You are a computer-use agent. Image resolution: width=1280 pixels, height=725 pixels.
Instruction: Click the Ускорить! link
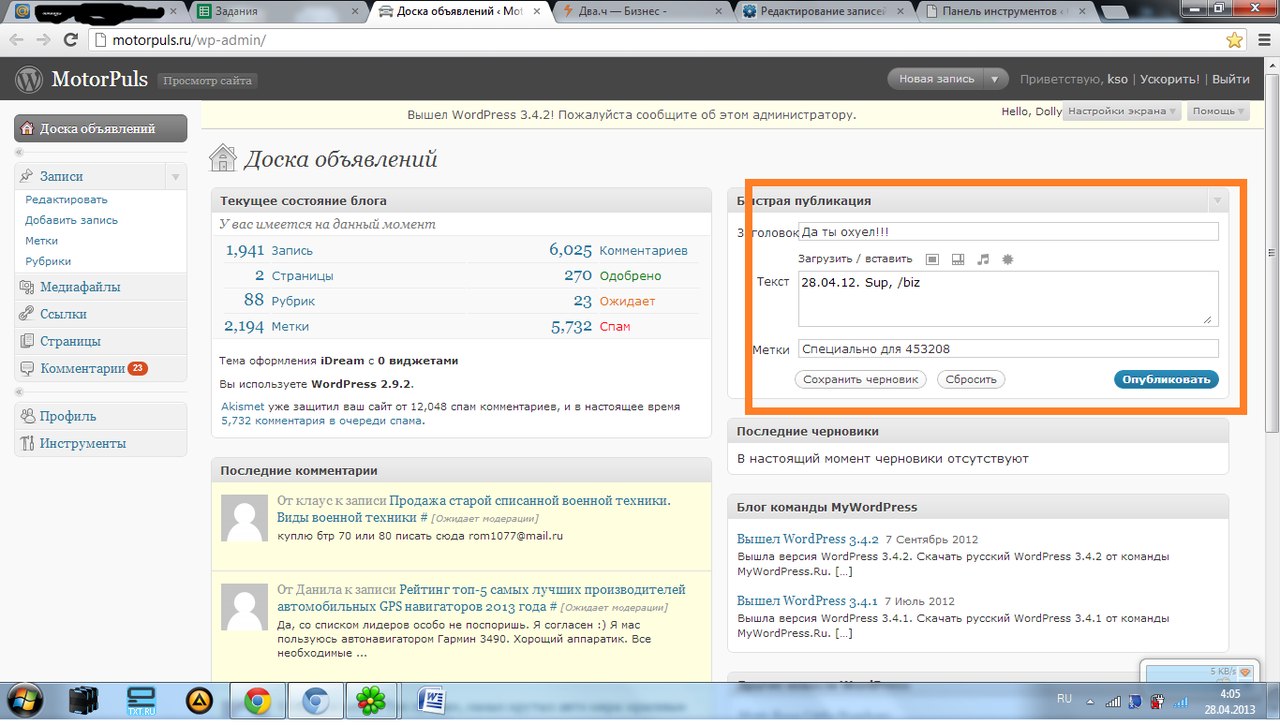point(1170,79)
